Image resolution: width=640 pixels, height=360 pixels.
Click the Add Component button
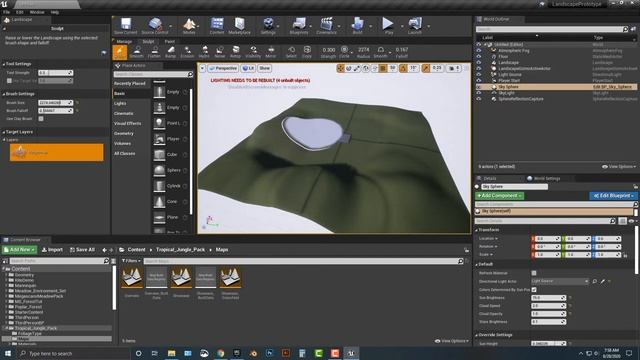point(500,196)
